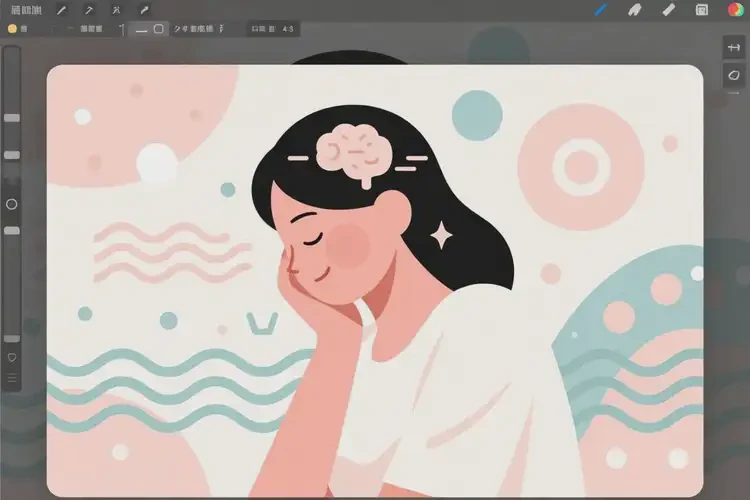Click the brush size slider handle

(12, 118)
